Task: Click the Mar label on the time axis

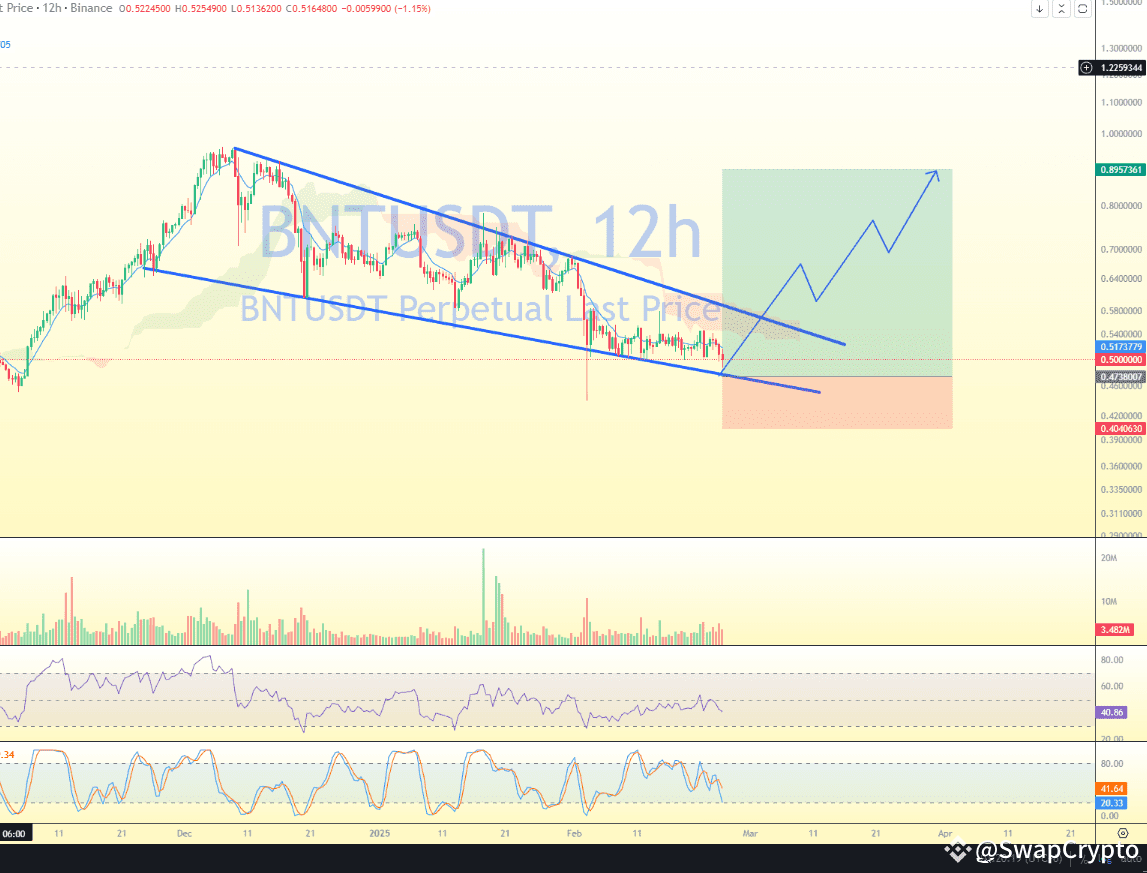Action: tap(749, 832)
